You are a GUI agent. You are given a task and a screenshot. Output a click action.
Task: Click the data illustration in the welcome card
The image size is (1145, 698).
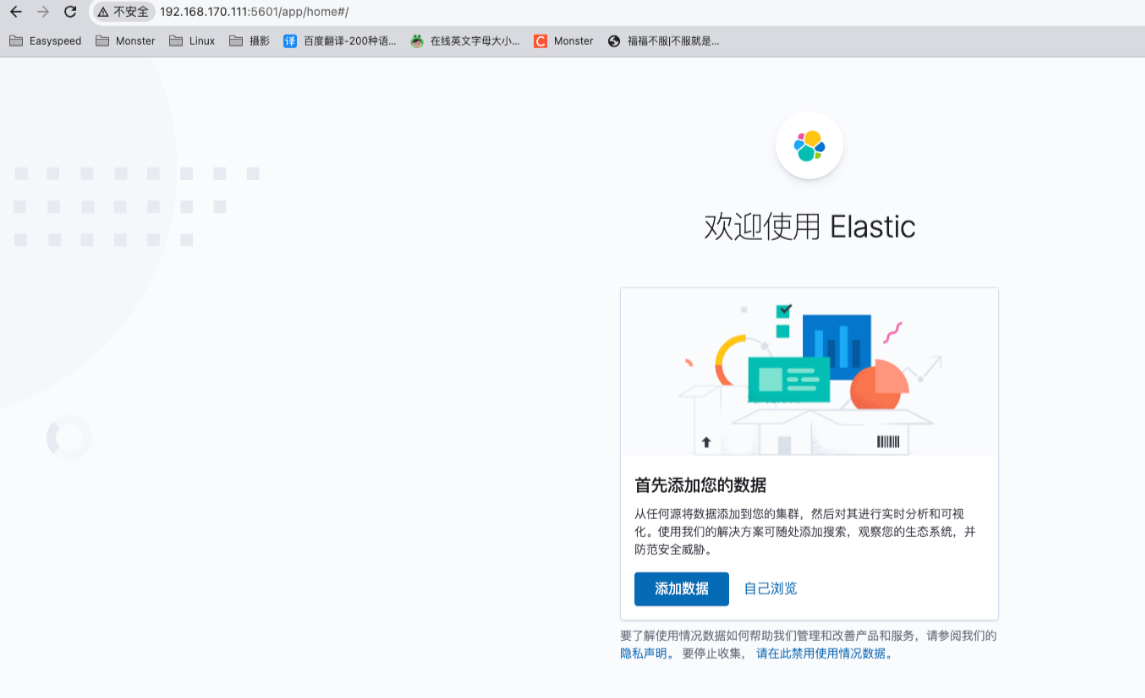[x=809, y=372]
